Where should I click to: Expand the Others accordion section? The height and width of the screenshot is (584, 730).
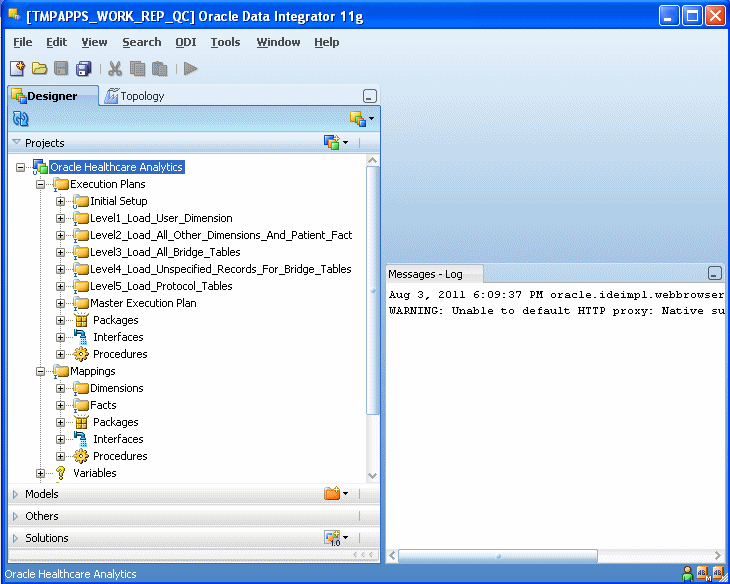click(x=16, y=516)
